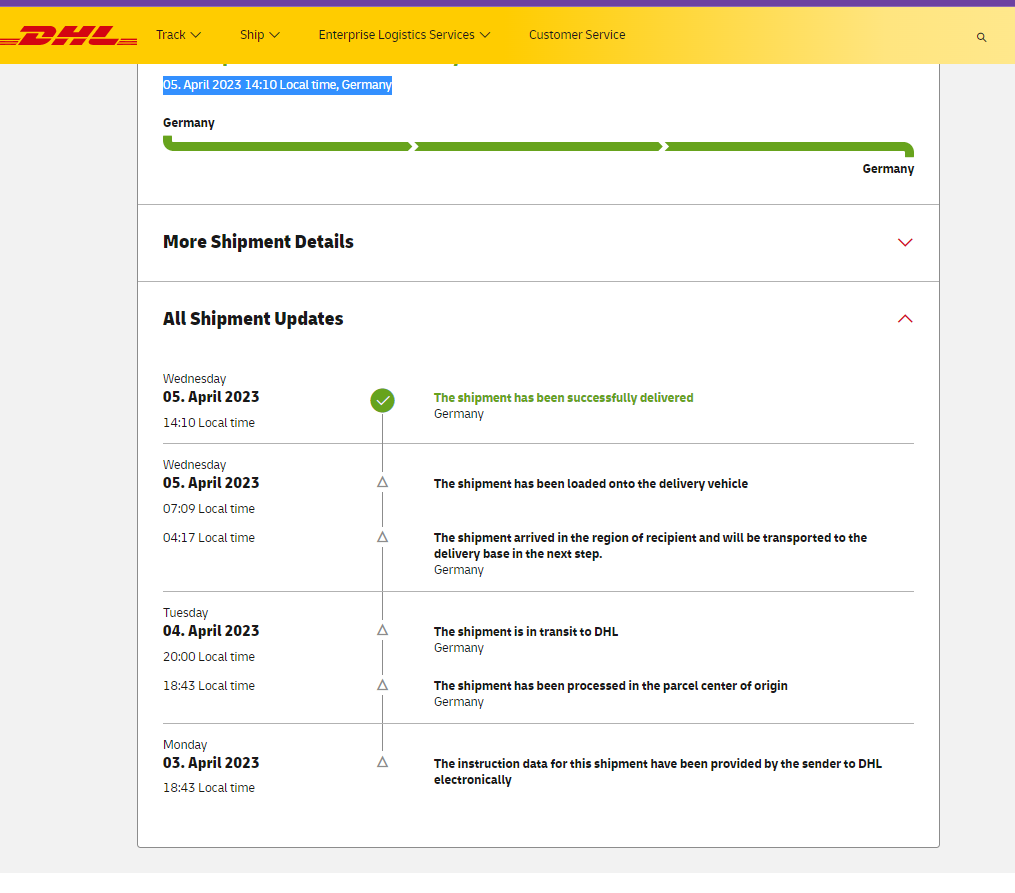Image resolution: width=1015 pixels, height=893 pixels.
Task: Open the Track dropdown menu
Action: tap(178, 35)
